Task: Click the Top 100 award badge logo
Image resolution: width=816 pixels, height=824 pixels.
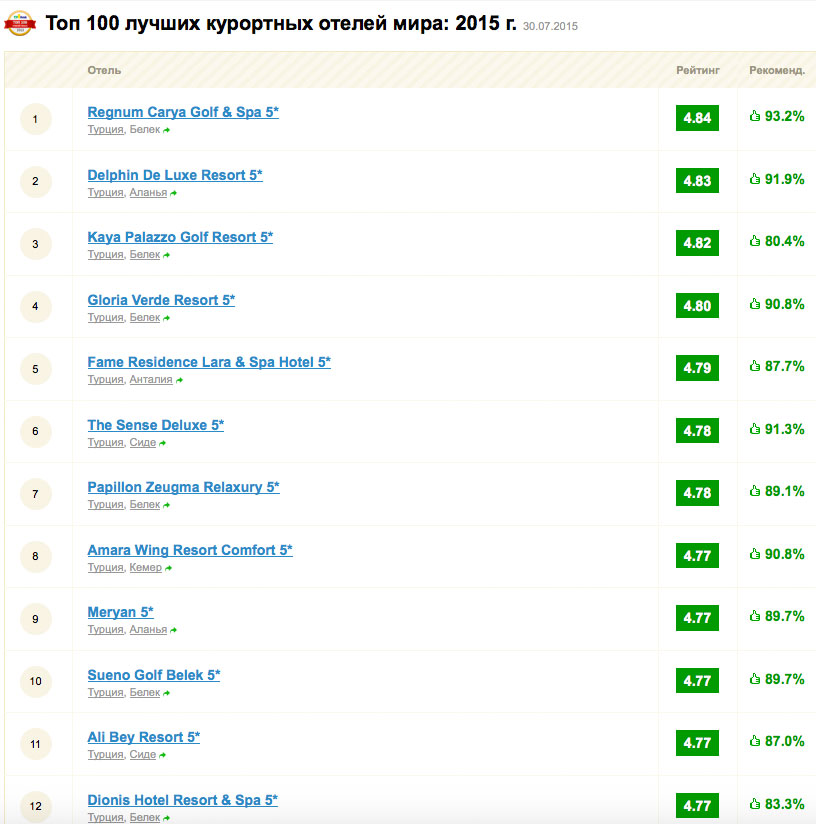Action: point(20,24)
